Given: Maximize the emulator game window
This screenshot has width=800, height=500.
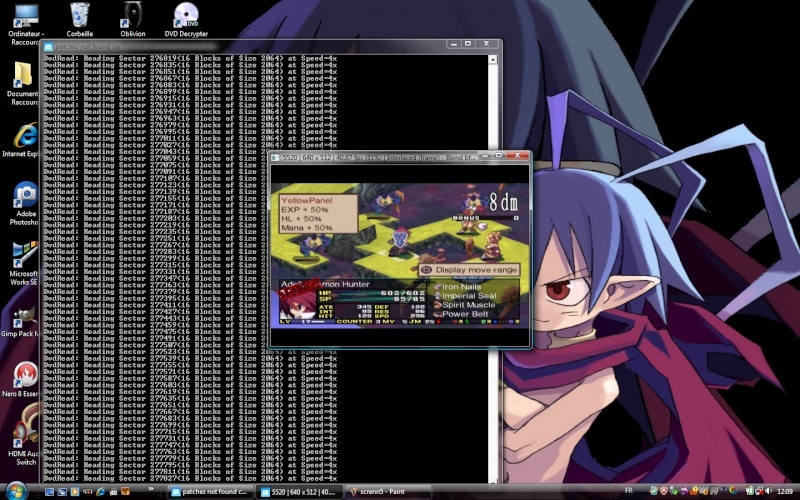Looking at the screenshot, I should (499, 156).
